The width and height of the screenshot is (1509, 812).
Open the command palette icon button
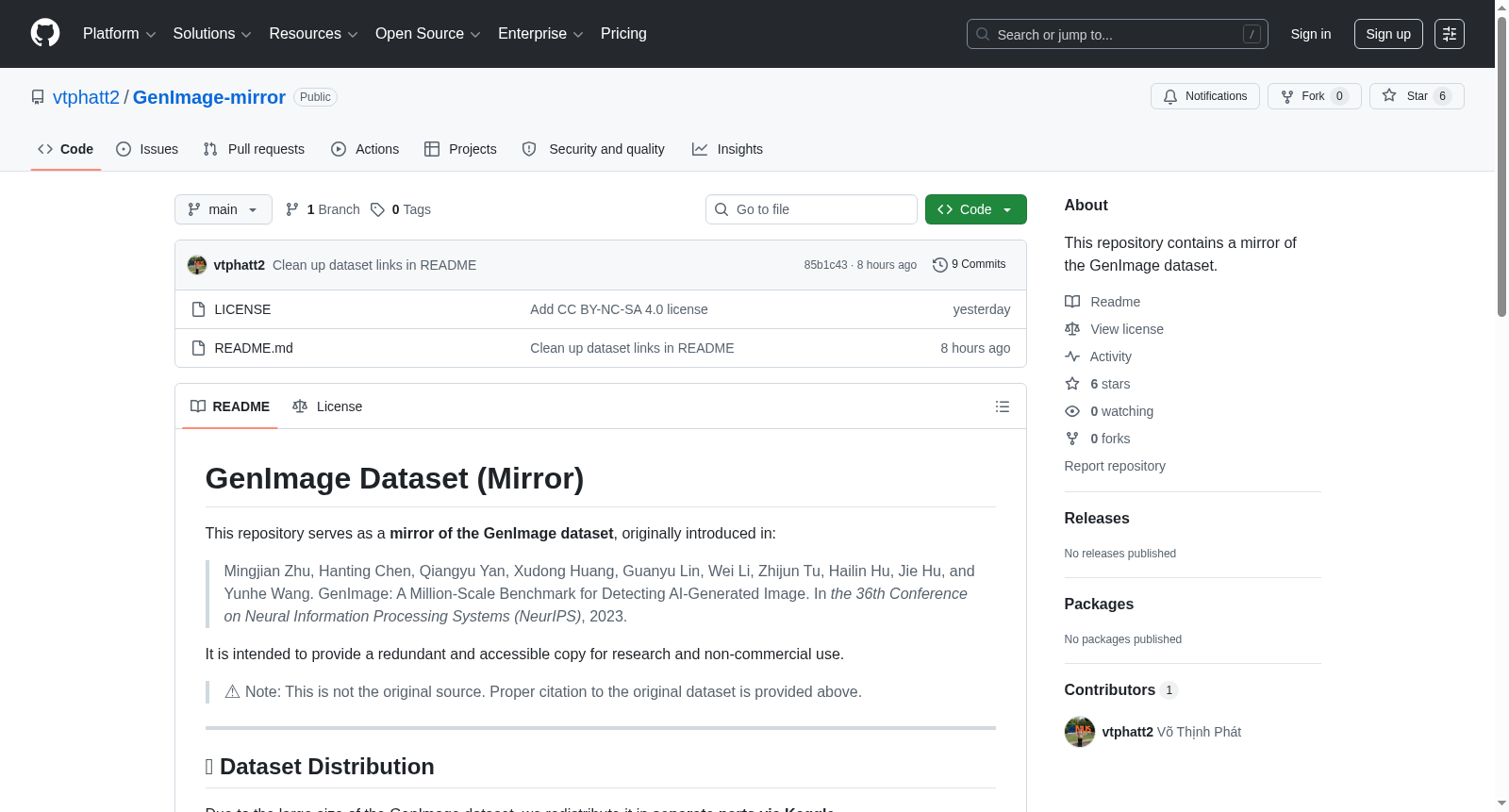point(1449,34)
